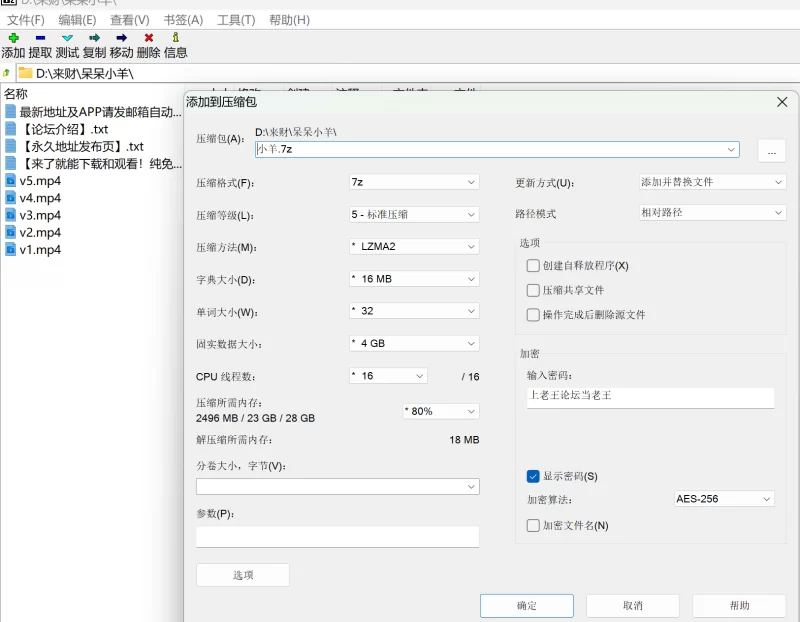Open the 书签(A) menu
Screen dimensions: 800x622
pyautogui.click(x=183, y=20)
